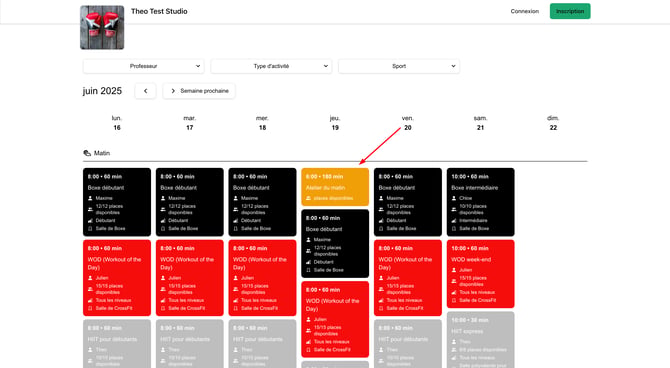Open Saturday Boxe intermédiaire class card

[x=481, y=202]
